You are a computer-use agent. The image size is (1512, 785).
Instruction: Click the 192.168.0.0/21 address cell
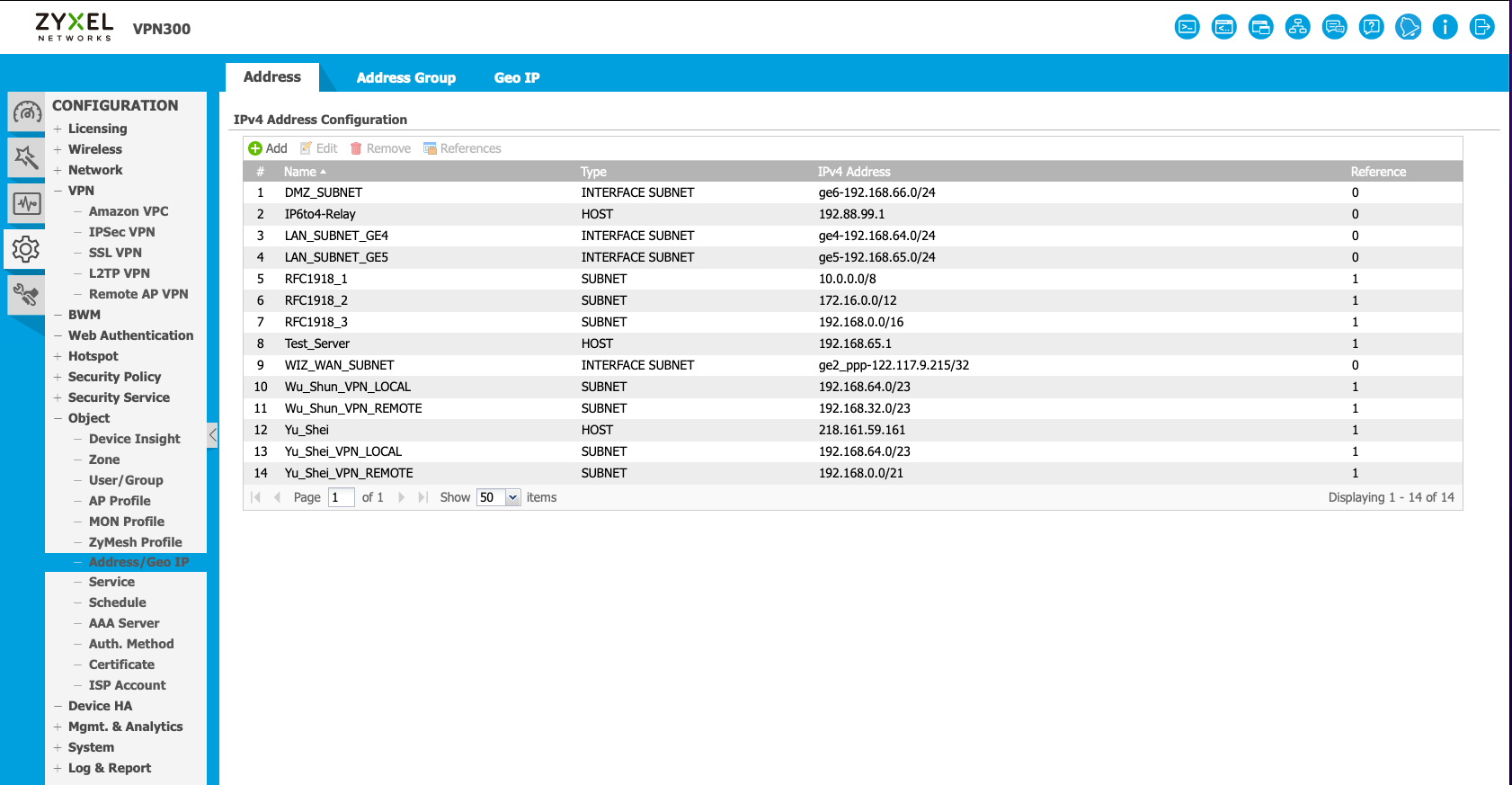[861, 473]
